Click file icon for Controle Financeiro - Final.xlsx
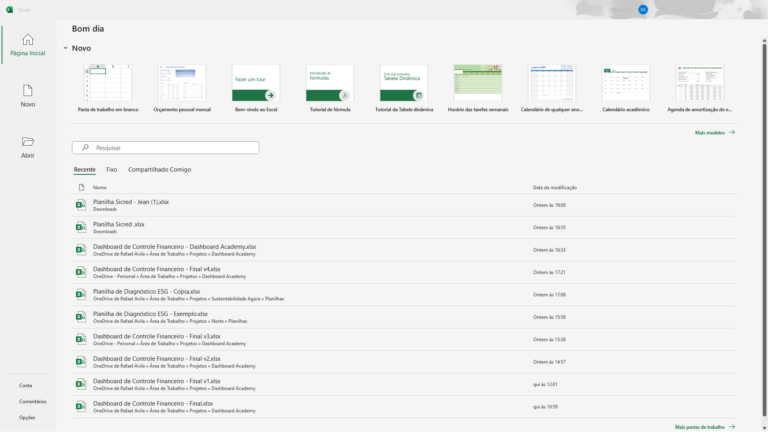Image resolution: width=768 pixels, height=432 pixels. tap(81, 407)
